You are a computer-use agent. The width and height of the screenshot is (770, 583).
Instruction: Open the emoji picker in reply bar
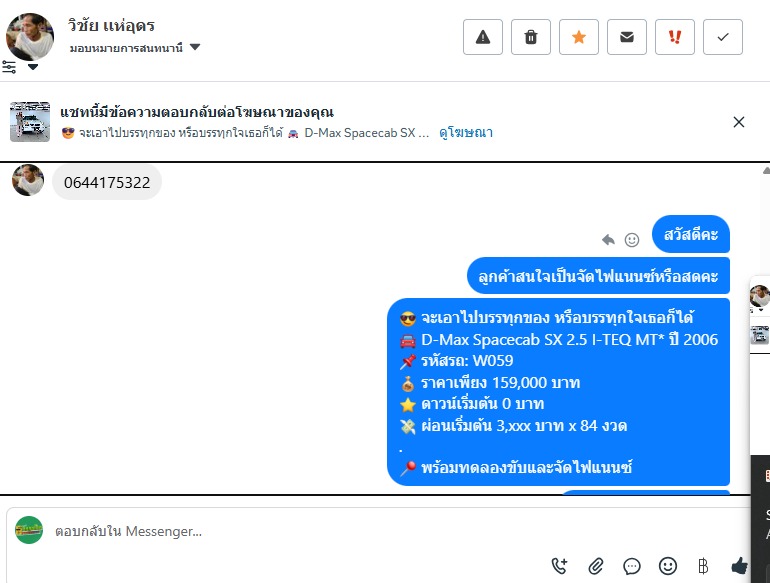[x=668, y=566]
